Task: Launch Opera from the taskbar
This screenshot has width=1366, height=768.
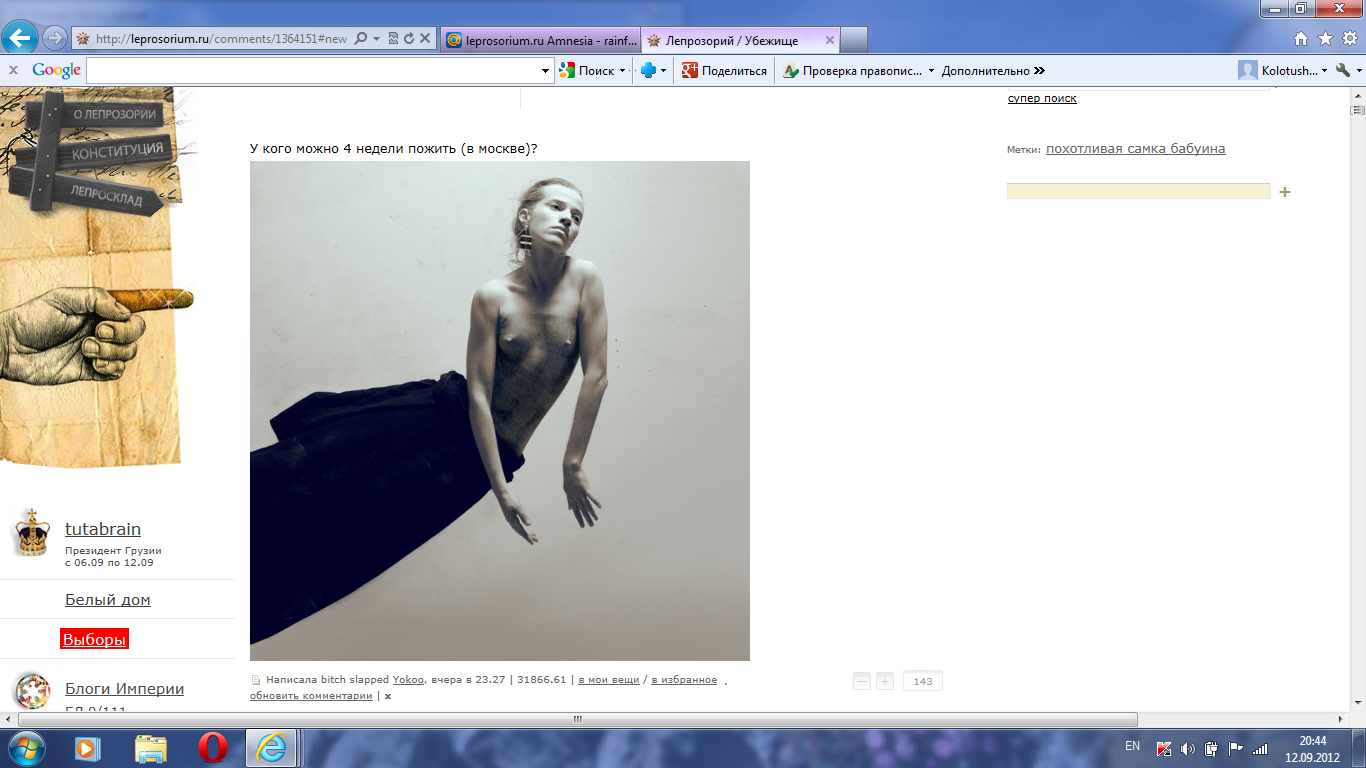Action: click(x=212, y=747)
